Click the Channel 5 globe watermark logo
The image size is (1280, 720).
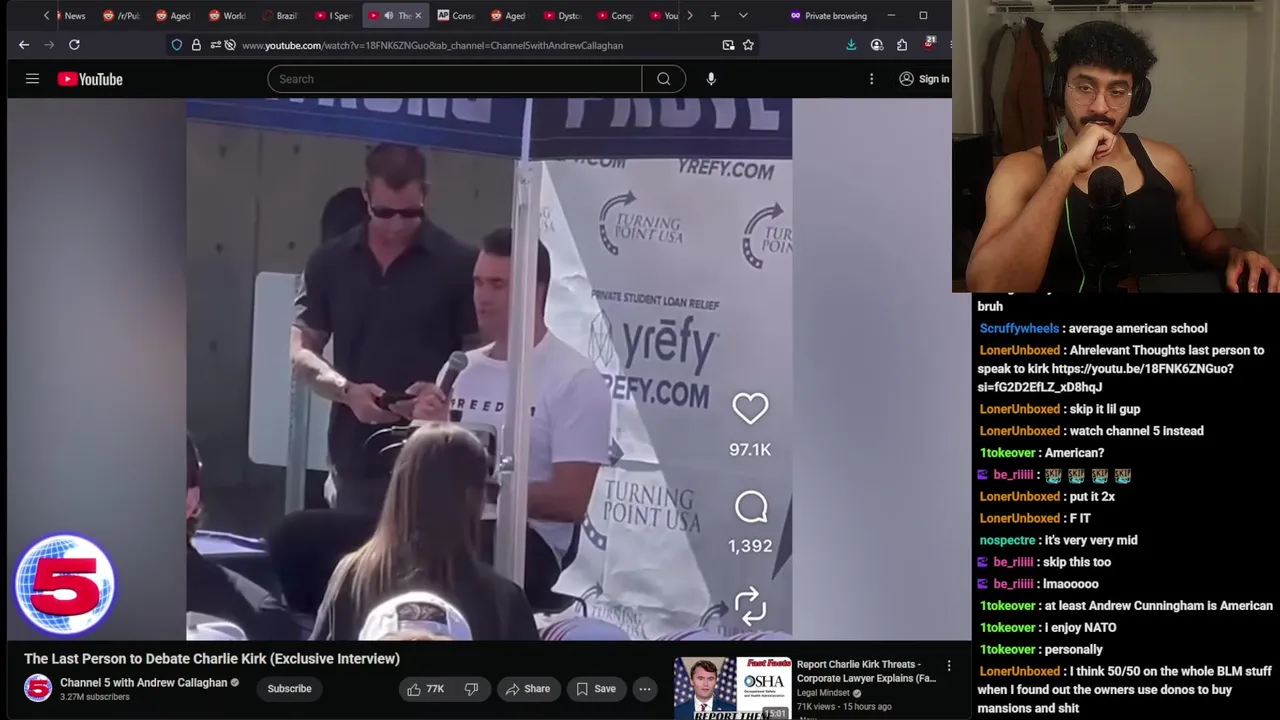(x=66, y=585)
